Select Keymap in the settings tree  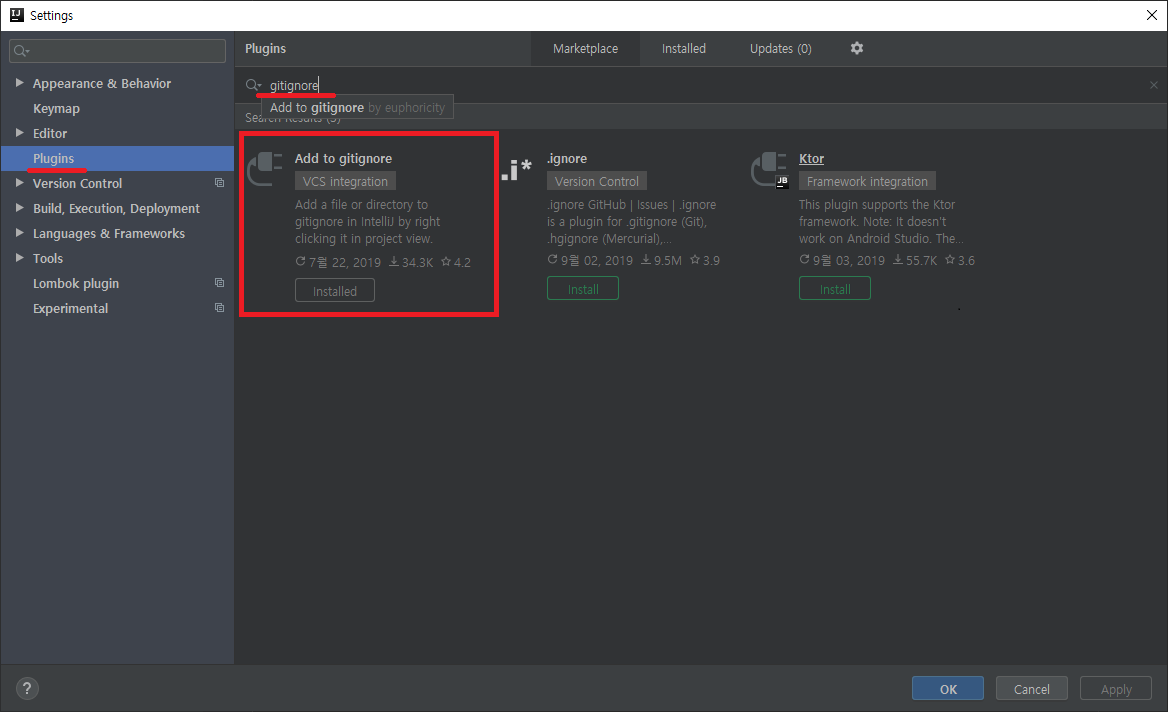pos(56,109)
